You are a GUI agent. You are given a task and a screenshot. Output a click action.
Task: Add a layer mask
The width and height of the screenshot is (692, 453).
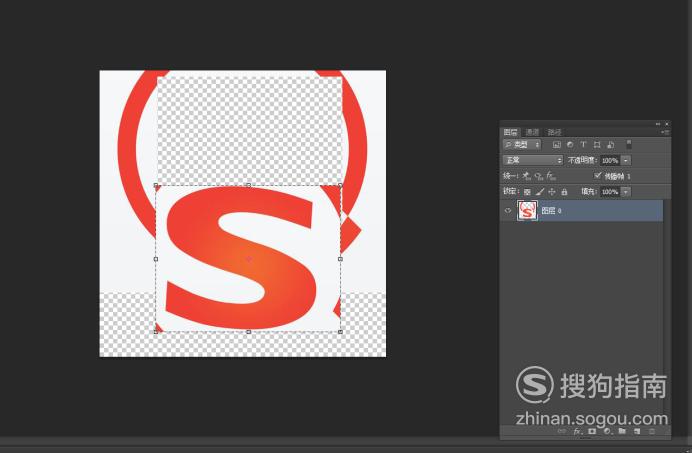pyautogui.click(x=592, y=431)
